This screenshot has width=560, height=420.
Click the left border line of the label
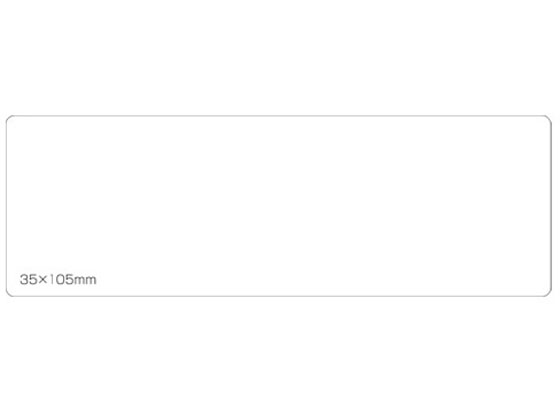coord(6,206)
